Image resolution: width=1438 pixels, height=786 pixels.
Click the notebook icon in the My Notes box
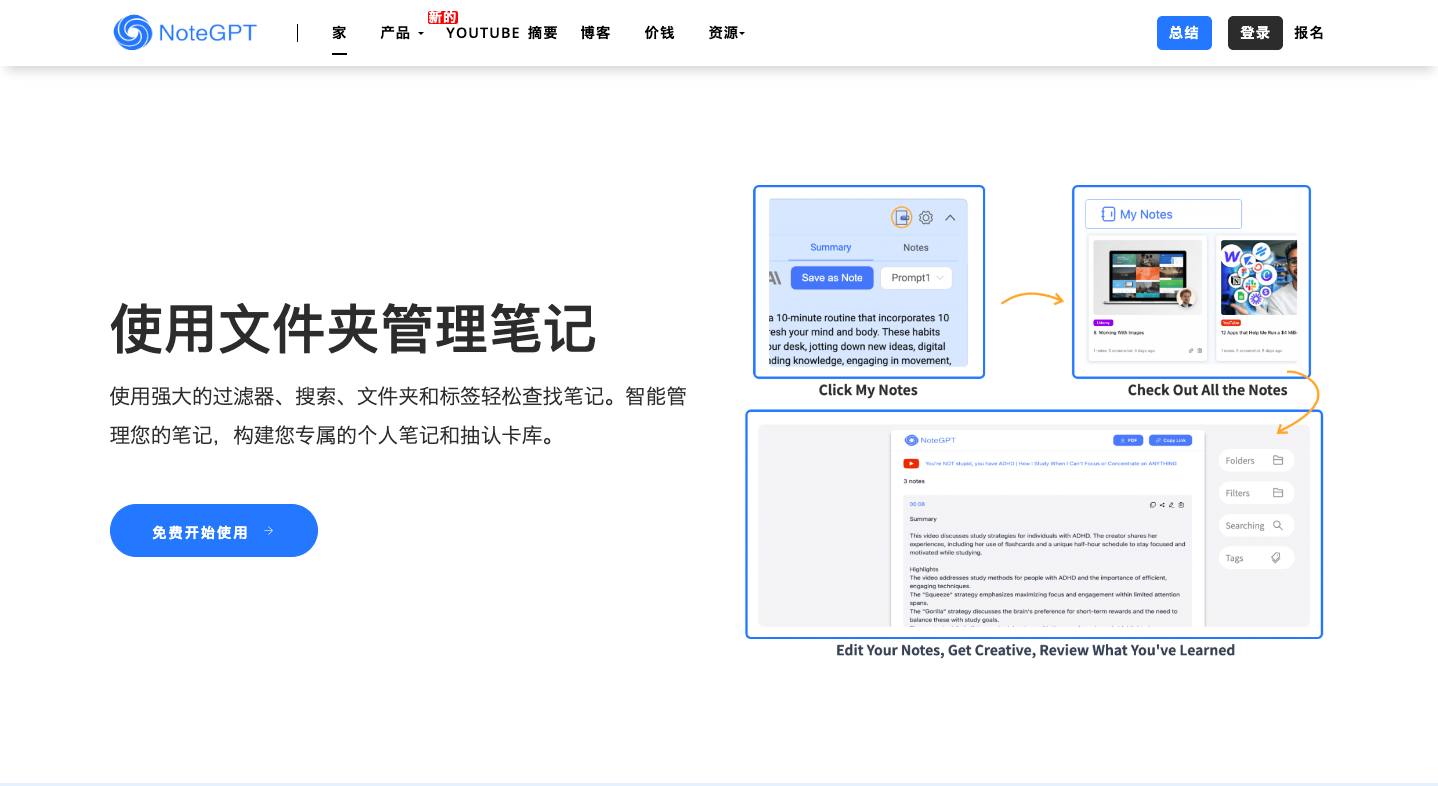pyautogui.click(x=1107, y=214)
